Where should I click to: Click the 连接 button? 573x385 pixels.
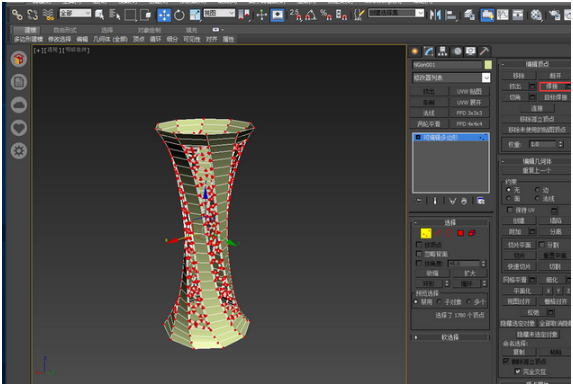536,108
